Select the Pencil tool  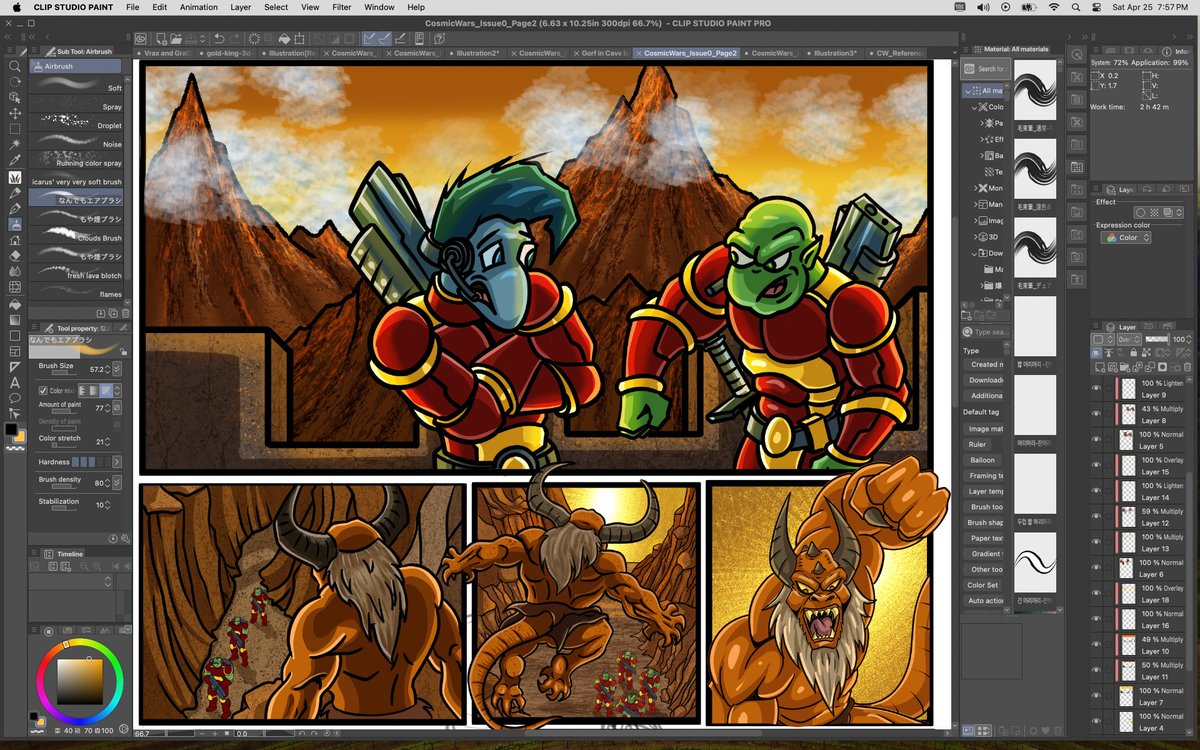14,193
